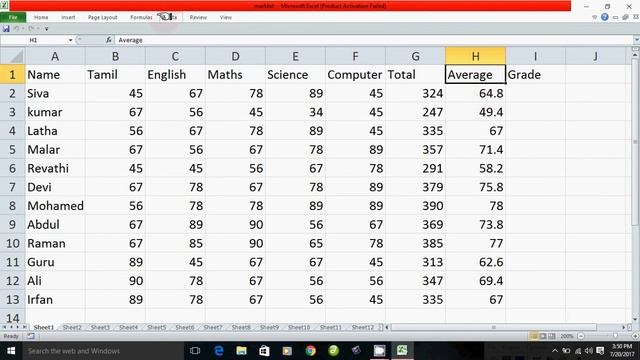Click horizontal scrollbar right arrow
The image size is (640, 360).
624,327
